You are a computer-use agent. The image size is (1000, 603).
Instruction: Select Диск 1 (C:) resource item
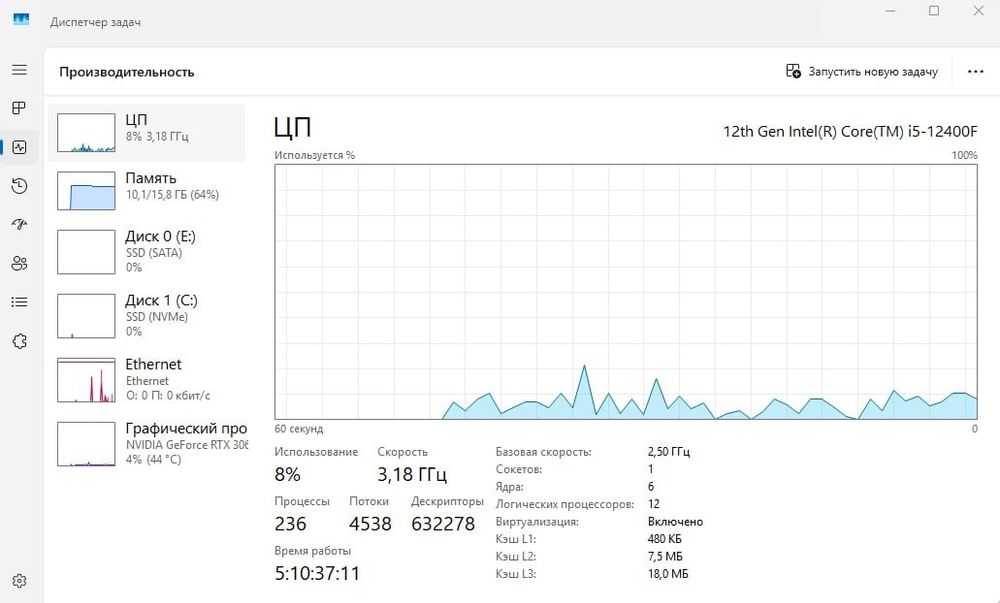pos(147,316)
